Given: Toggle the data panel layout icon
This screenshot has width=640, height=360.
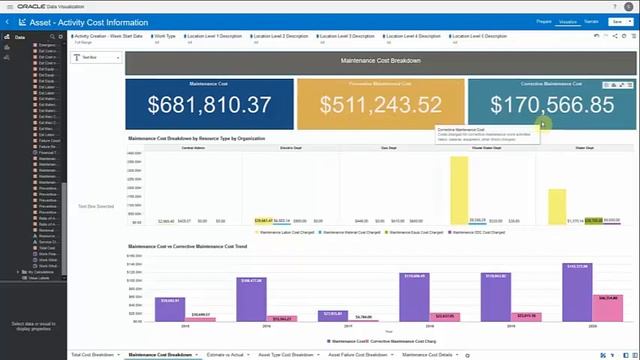Looking at the screenshot, I should pyautogui.click(x=626, y=356).
